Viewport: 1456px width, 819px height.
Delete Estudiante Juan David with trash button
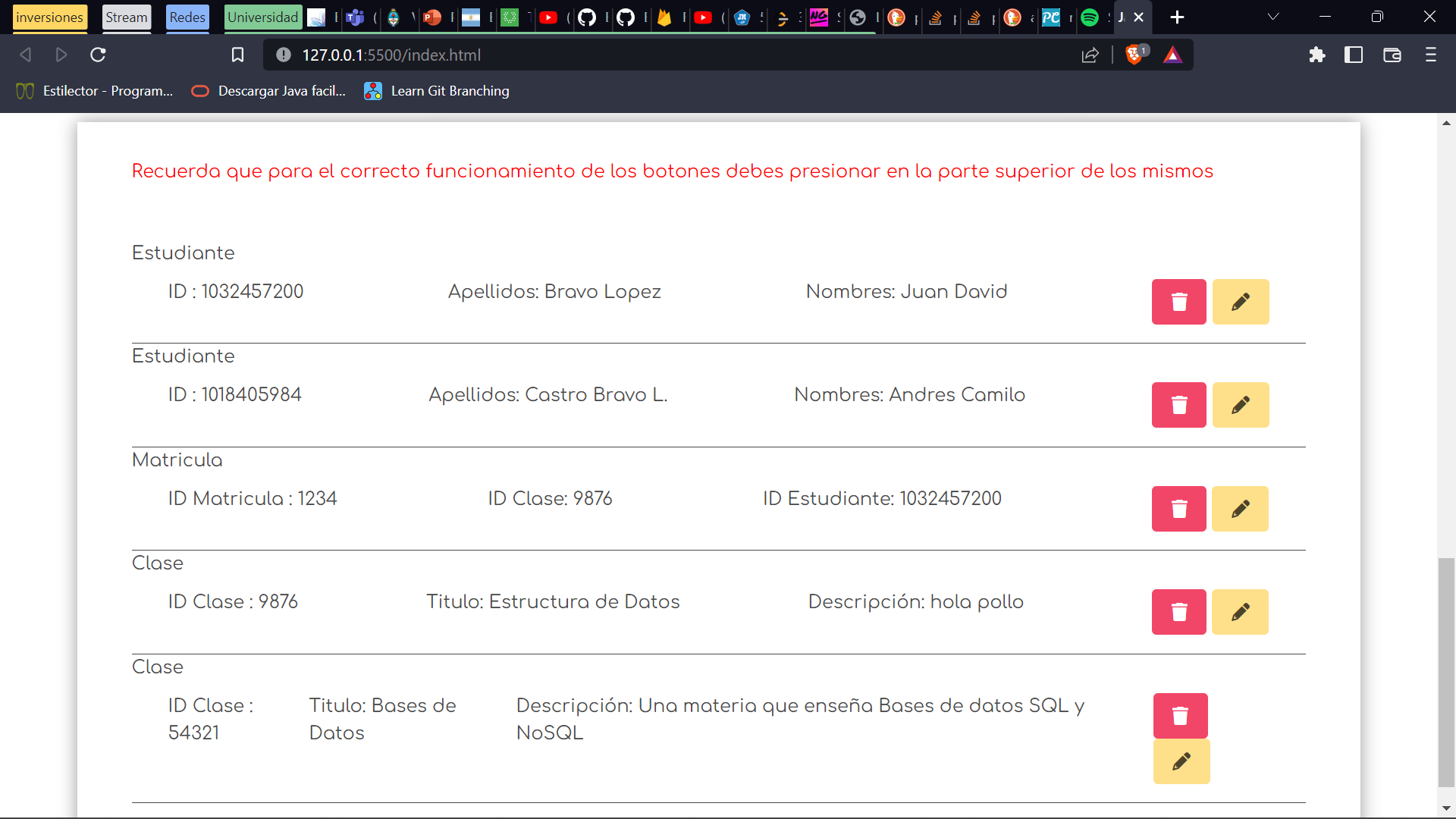(x=1178, y=301)
